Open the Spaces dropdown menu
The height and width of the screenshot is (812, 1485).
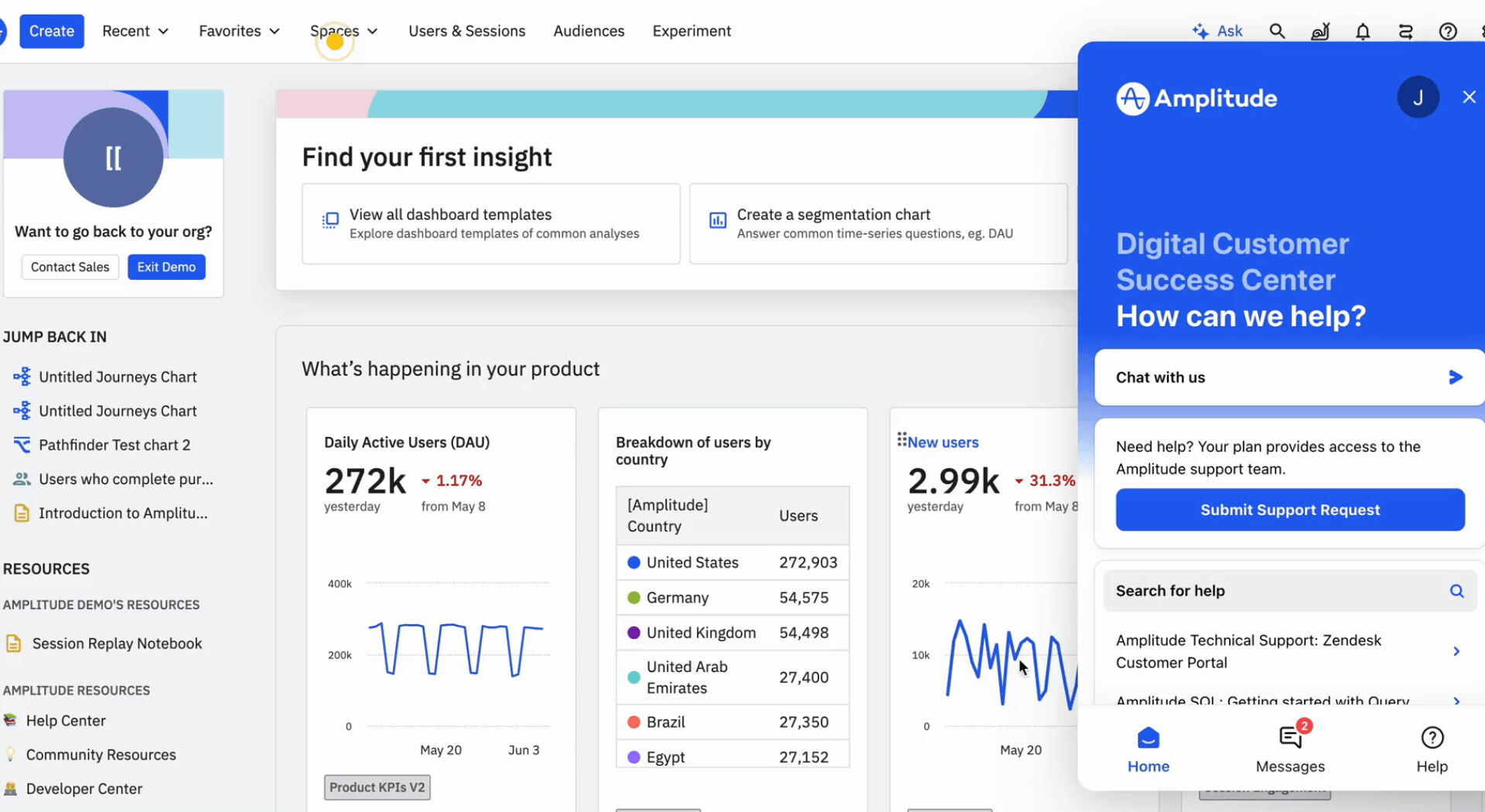point(343,31)
